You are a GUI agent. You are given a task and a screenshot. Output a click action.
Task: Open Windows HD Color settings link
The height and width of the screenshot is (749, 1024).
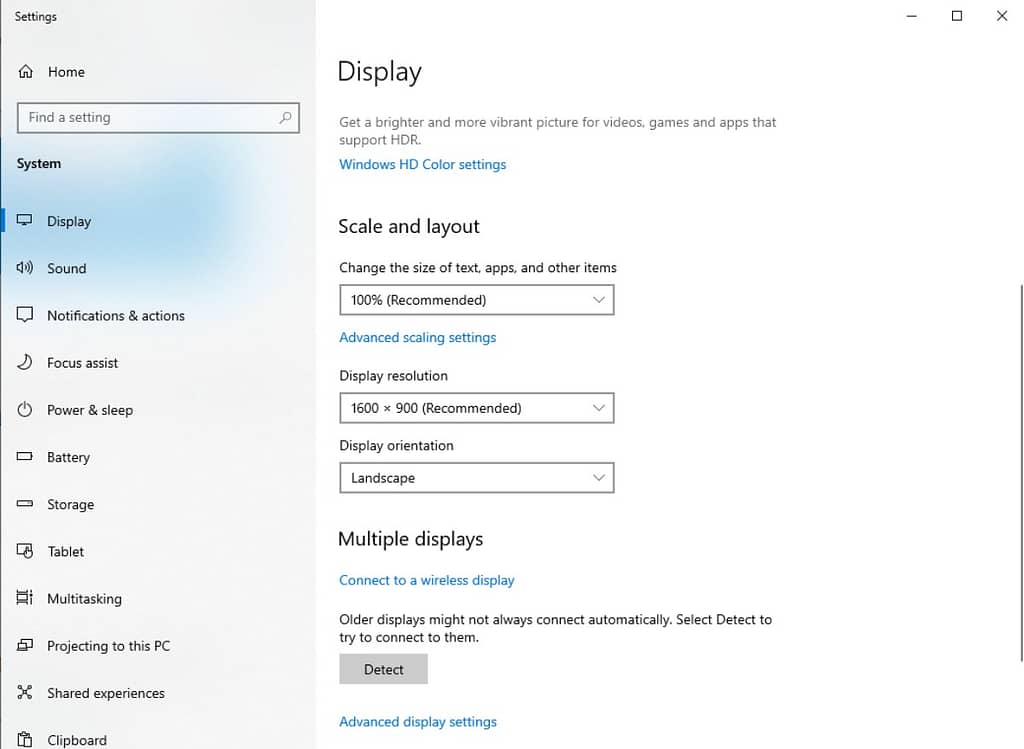coord(423,165)
